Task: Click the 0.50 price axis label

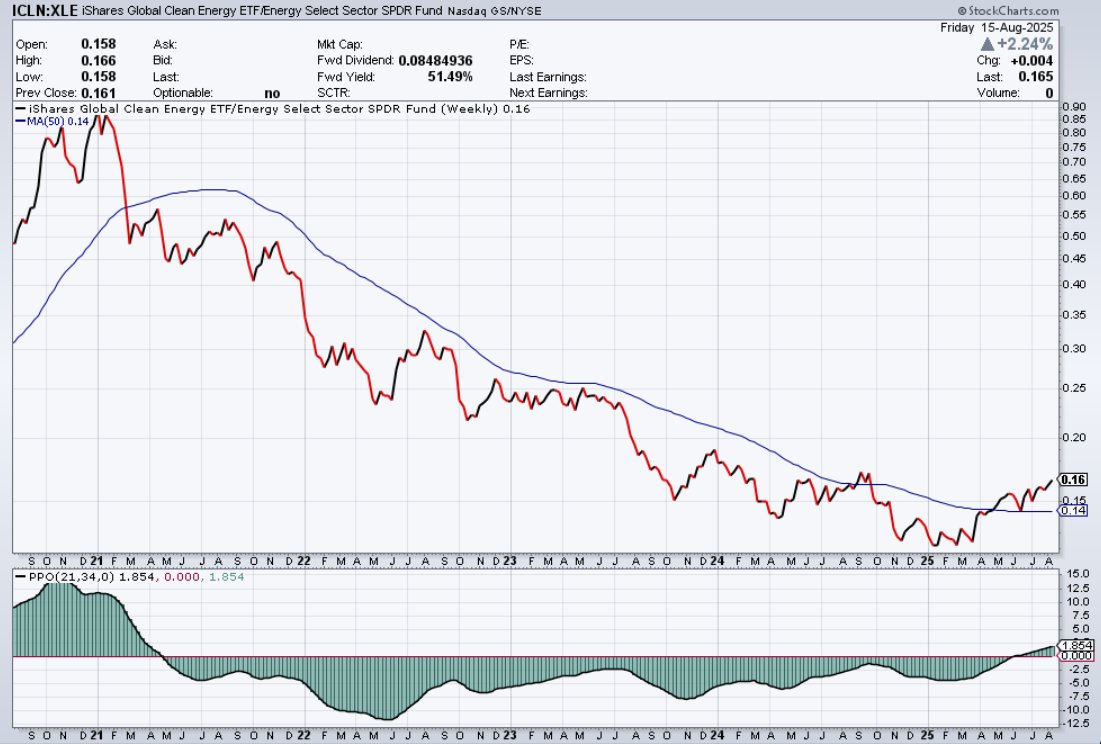Action: [x=1074, y=236]
